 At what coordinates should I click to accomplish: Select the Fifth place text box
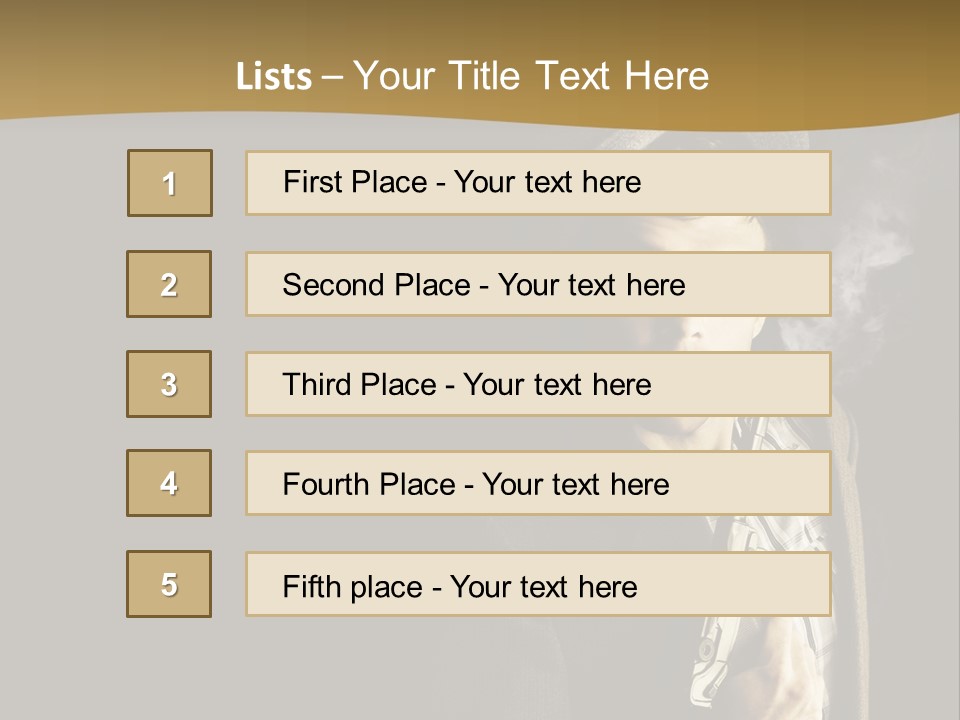click(x=538, y=584)
